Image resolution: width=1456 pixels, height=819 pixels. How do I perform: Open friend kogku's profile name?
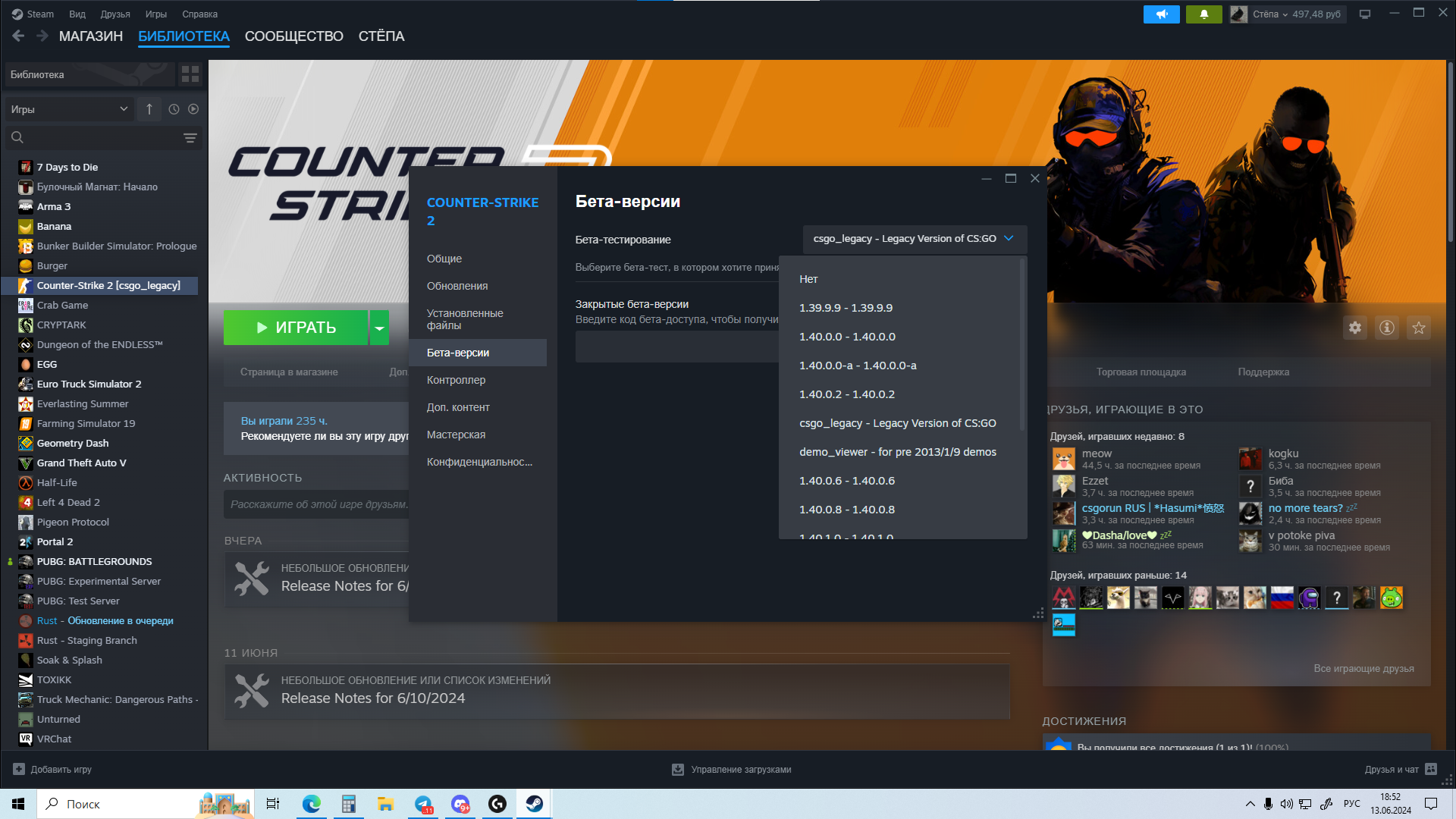1283,453
